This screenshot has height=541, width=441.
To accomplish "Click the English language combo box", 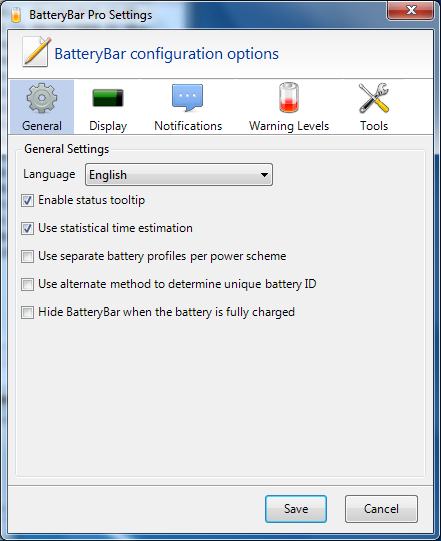I will point(179,175).
